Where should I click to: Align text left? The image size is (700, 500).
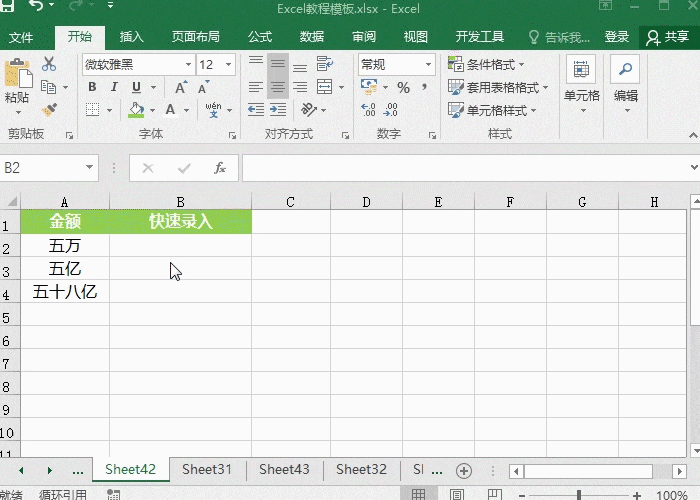[x=256, y=87]
